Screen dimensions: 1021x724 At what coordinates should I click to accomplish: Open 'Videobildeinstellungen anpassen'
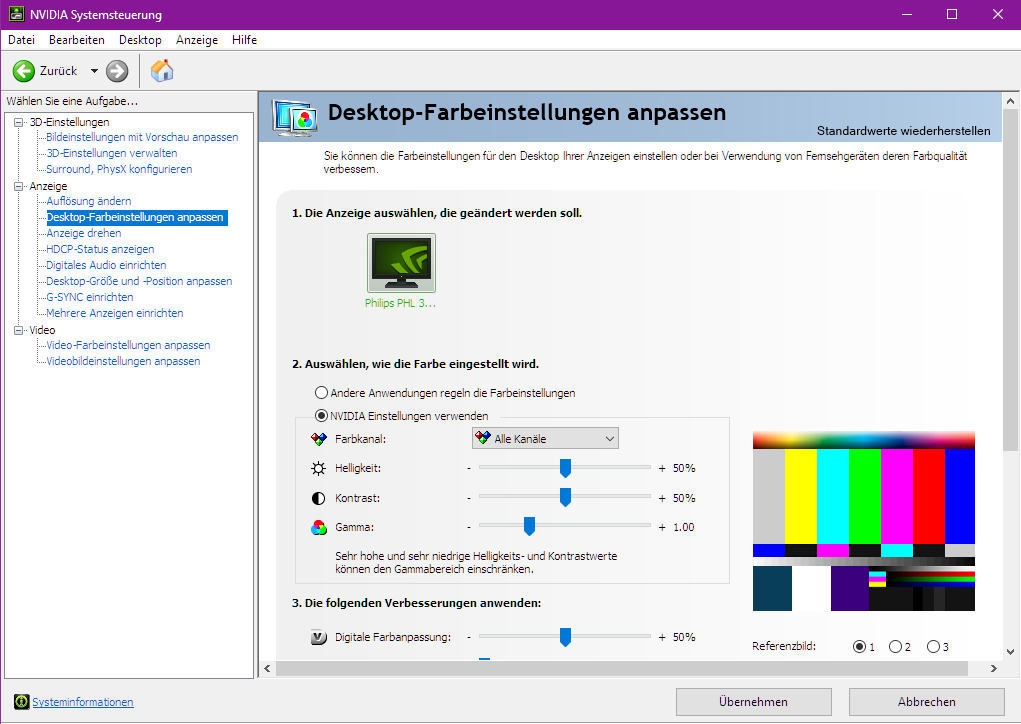tap(123, 361)
